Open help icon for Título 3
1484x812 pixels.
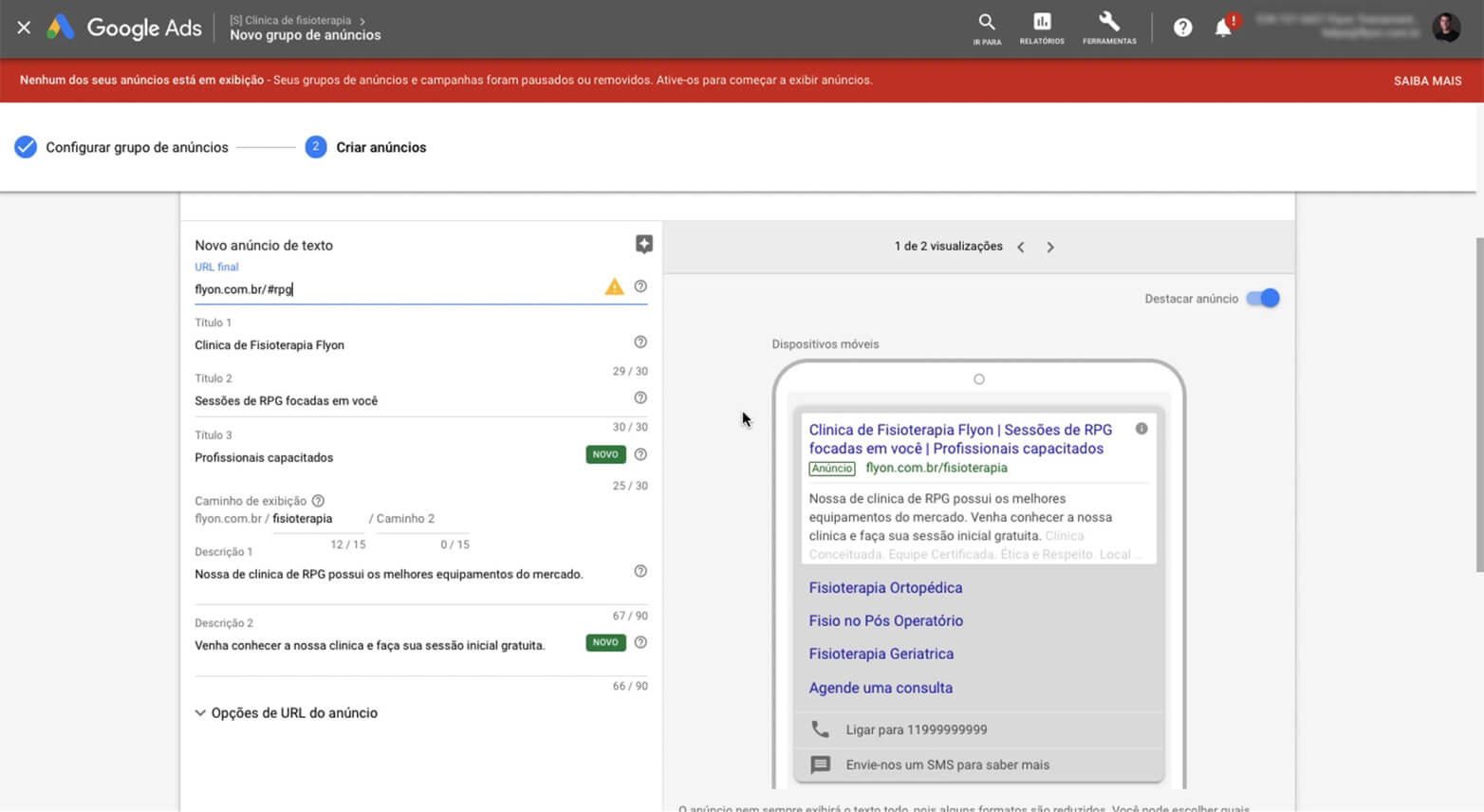pos(640,454)
